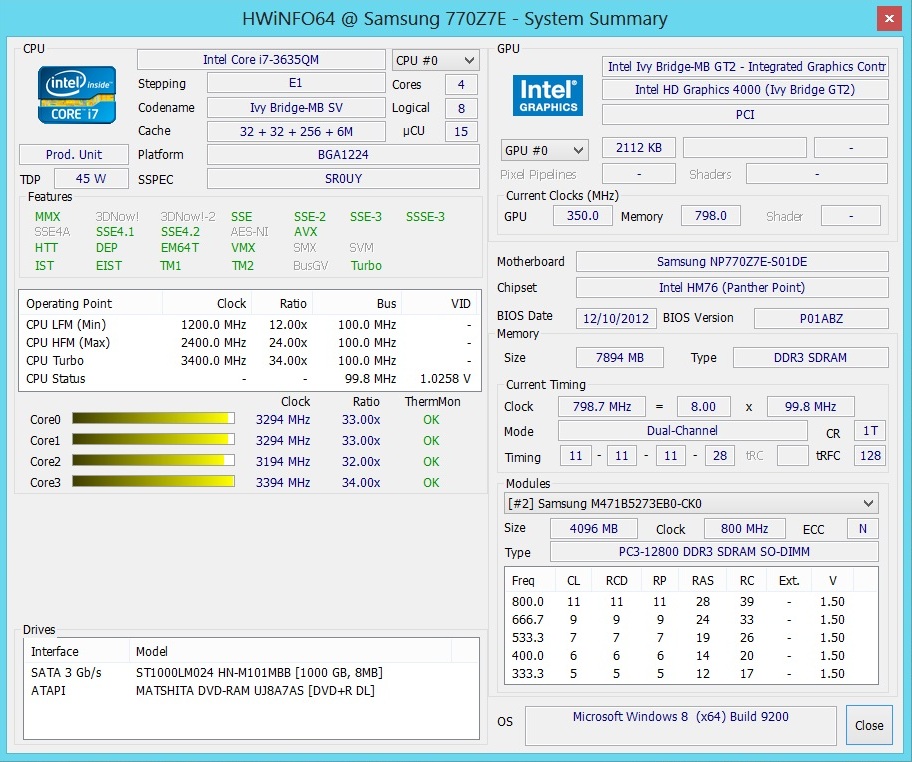Click the Logical processors count field
Screen dimensions: 912x762
tap(461, 108)
